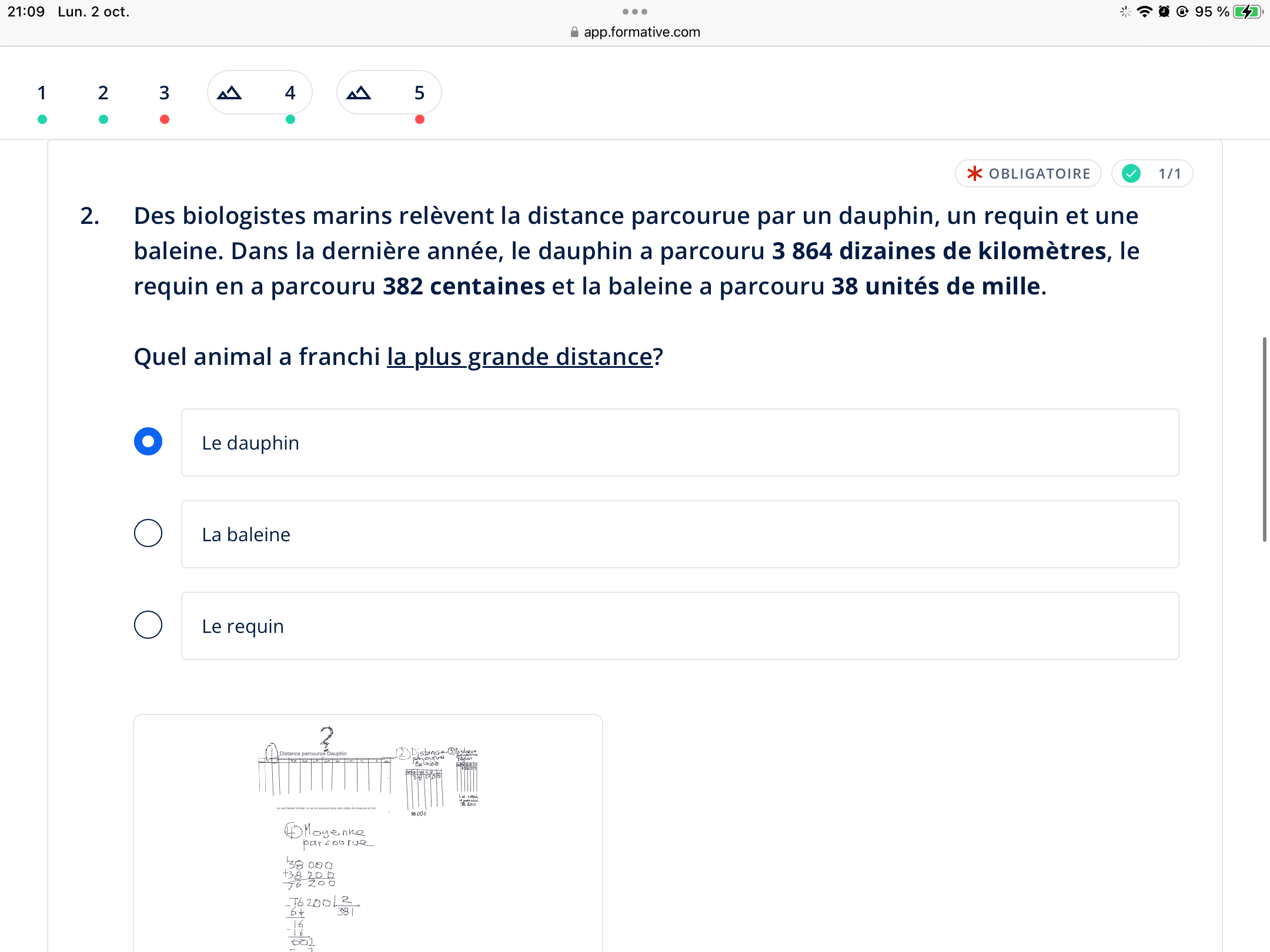
Task: Select the La baleine radio button
Action: click(x=148, y=534)
